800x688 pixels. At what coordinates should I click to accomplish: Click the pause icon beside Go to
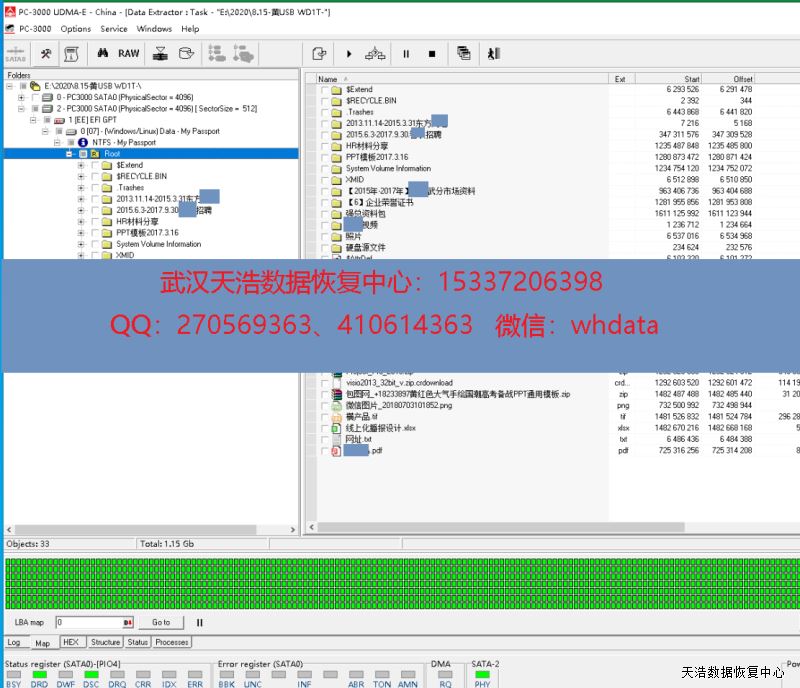pos(199,622)
